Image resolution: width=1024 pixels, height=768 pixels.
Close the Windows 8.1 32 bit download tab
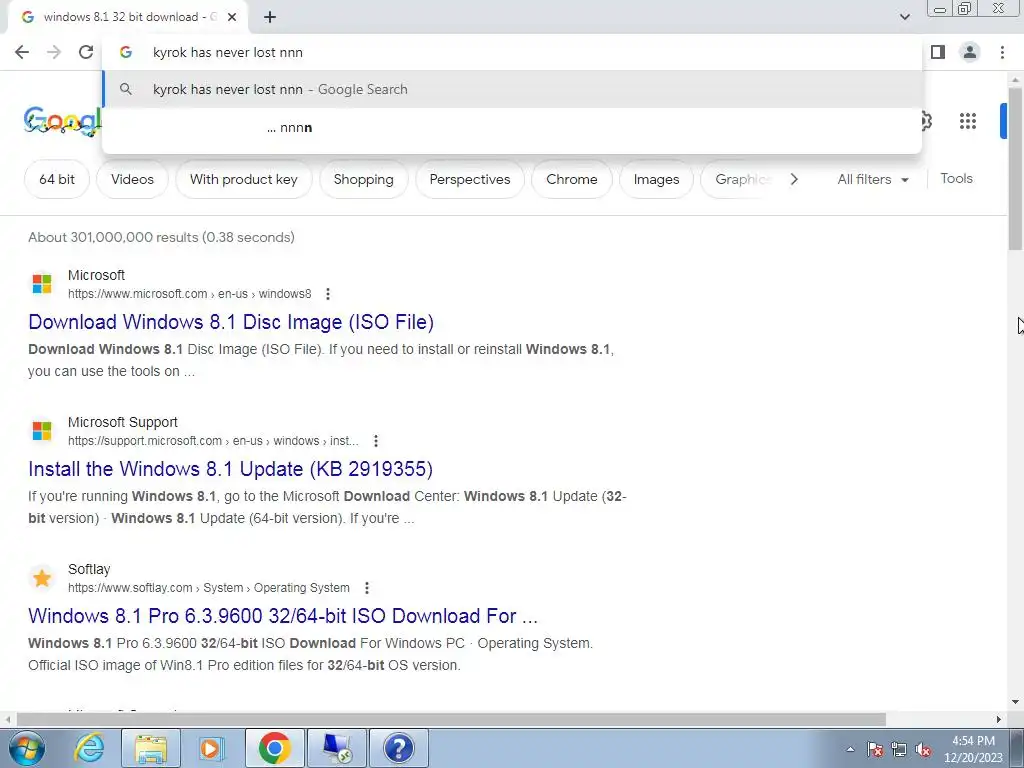232,18
